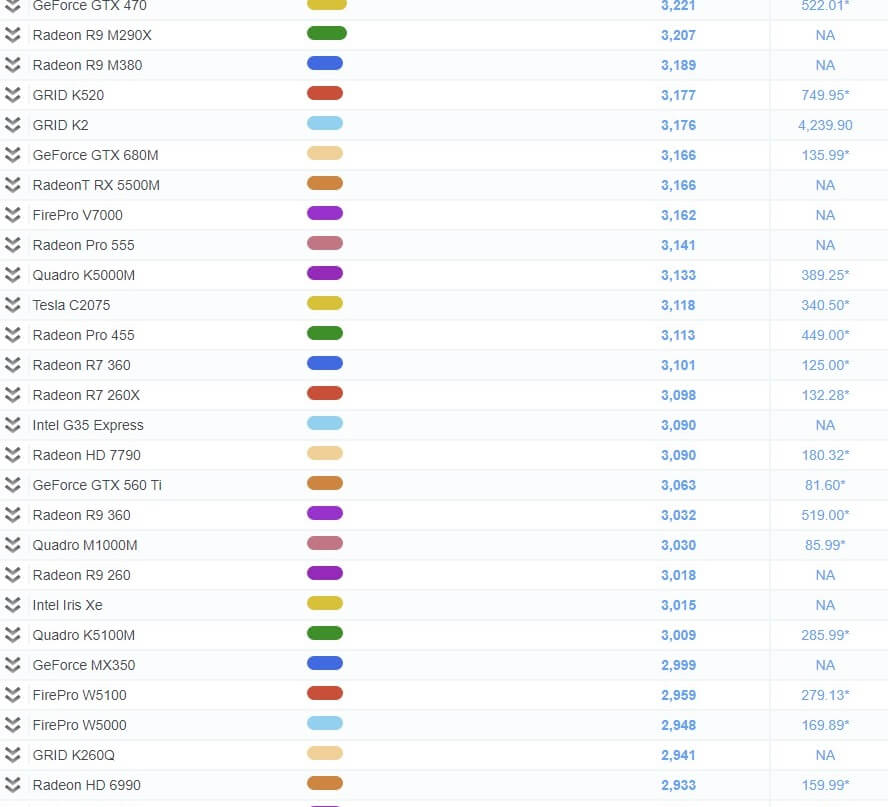The width and height of the screenshot is (888, 807).
Task: Click price 85.99* for Quadro M1000M
Action: (825, 545)
